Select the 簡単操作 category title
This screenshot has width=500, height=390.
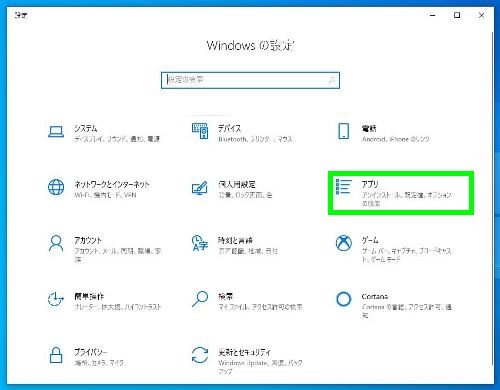89,296
